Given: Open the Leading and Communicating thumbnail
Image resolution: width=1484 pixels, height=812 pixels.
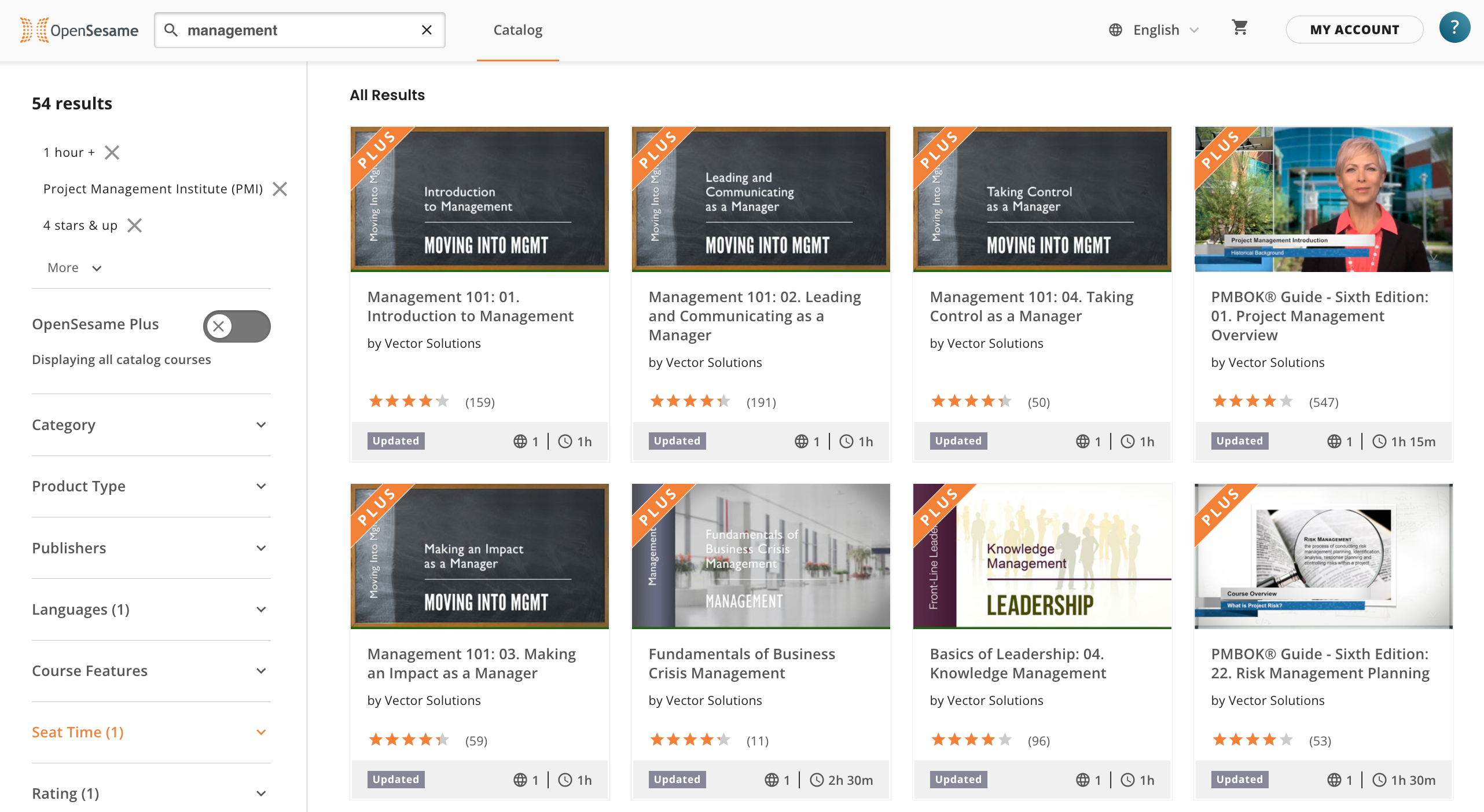Looking at the screenshot, I should tap(761, 199).
